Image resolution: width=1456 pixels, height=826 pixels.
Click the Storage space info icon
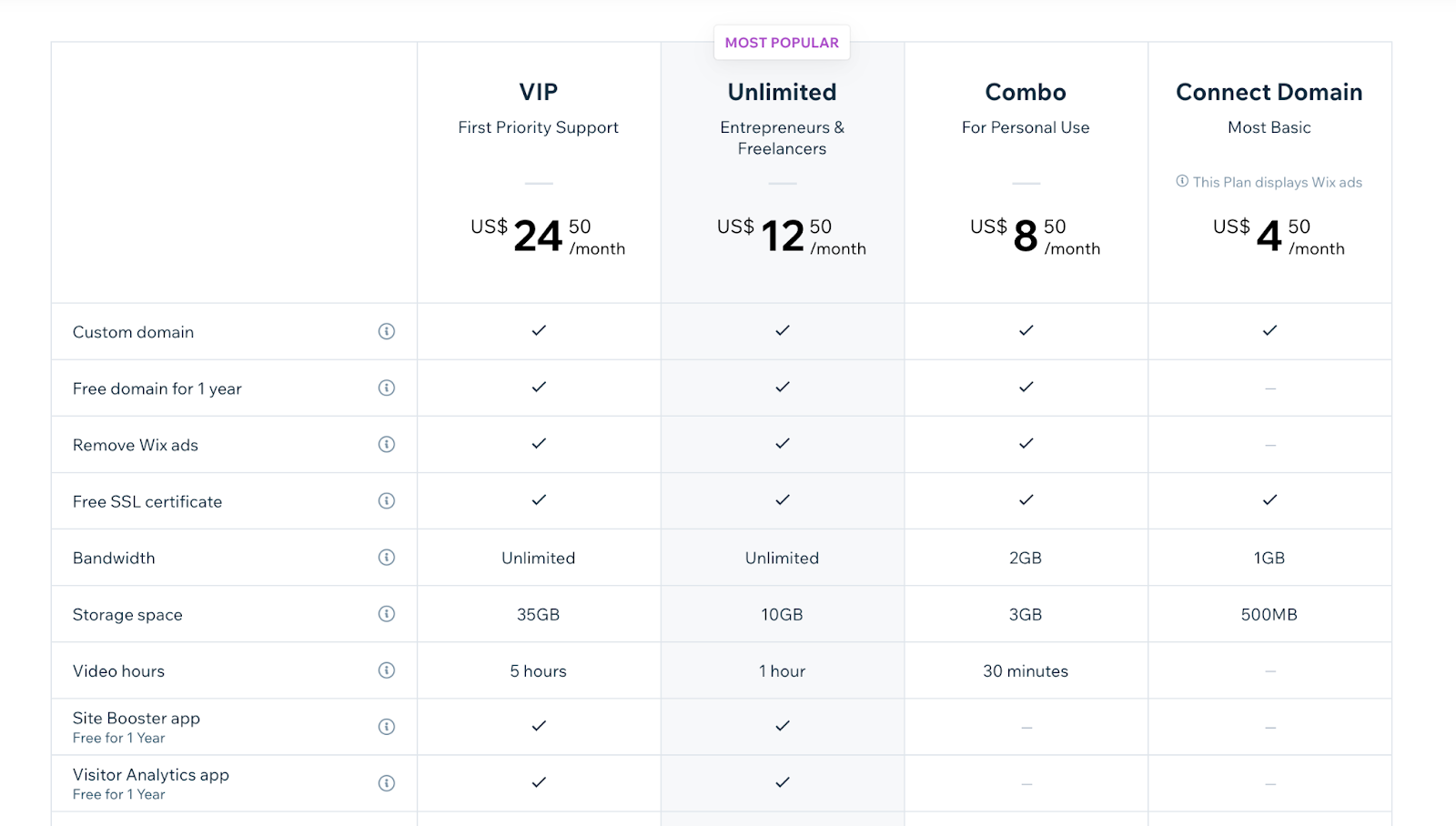(387, 613)
